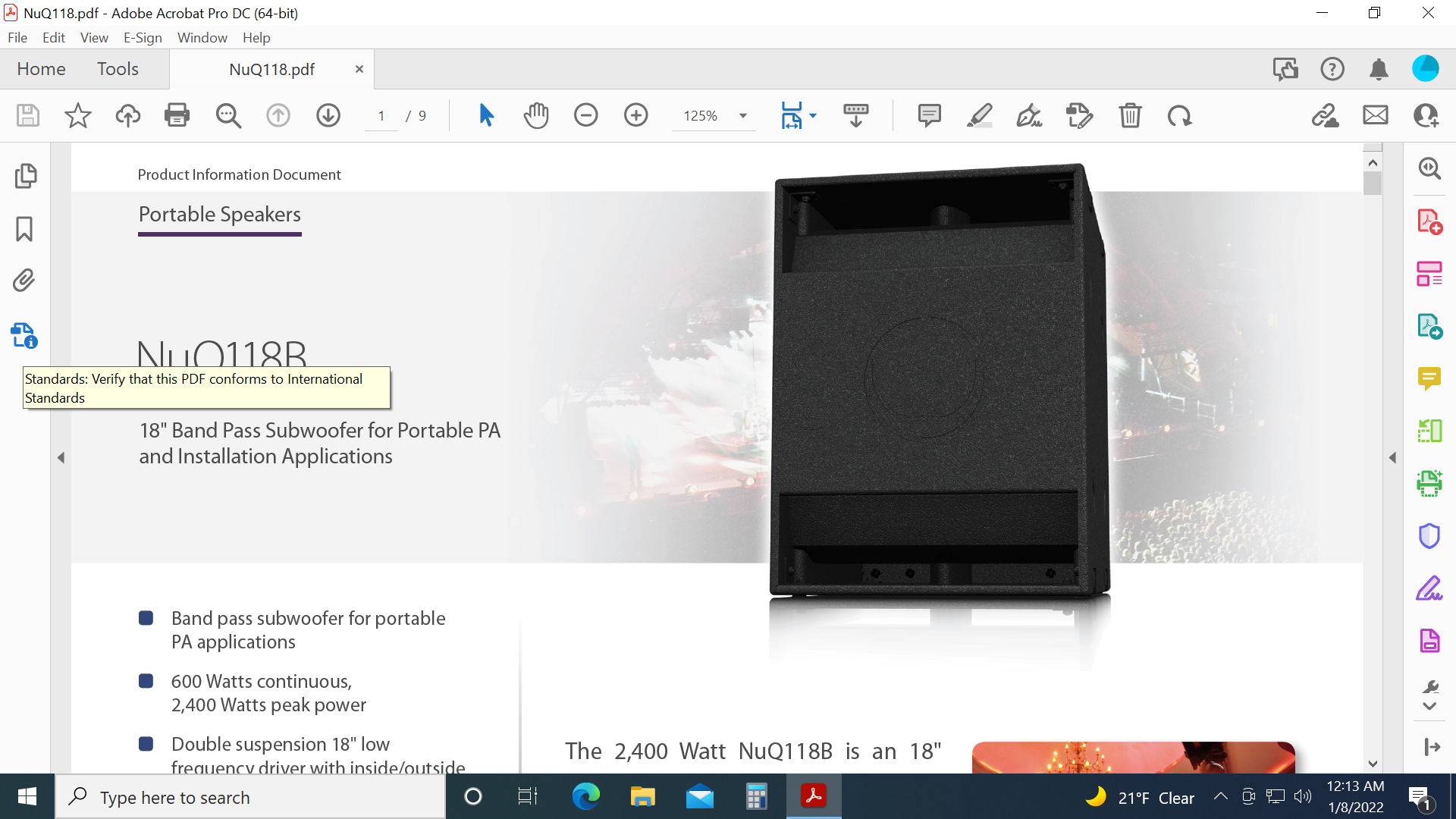Viewport: 1456px width, 819px height.
Task: Open the Bookmarks panel
Action: pos(26,228)
